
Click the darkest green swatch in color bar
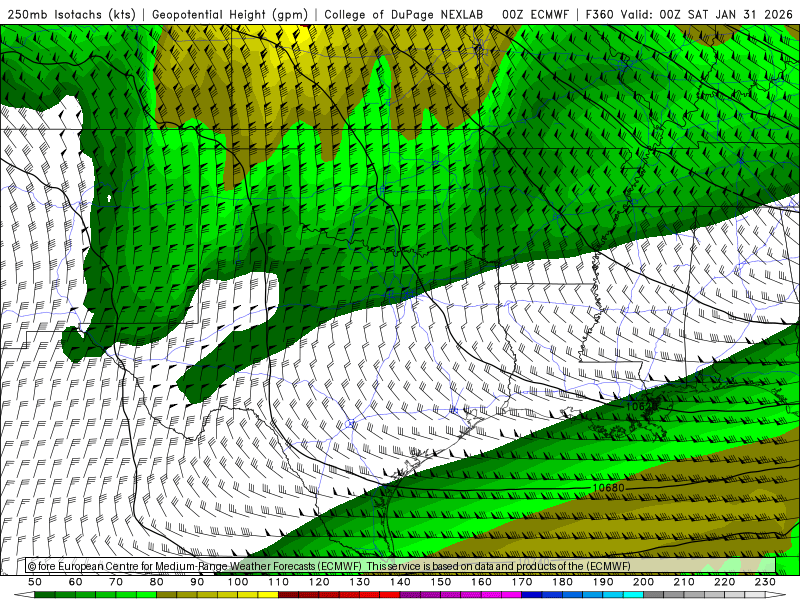click(45, 595)
